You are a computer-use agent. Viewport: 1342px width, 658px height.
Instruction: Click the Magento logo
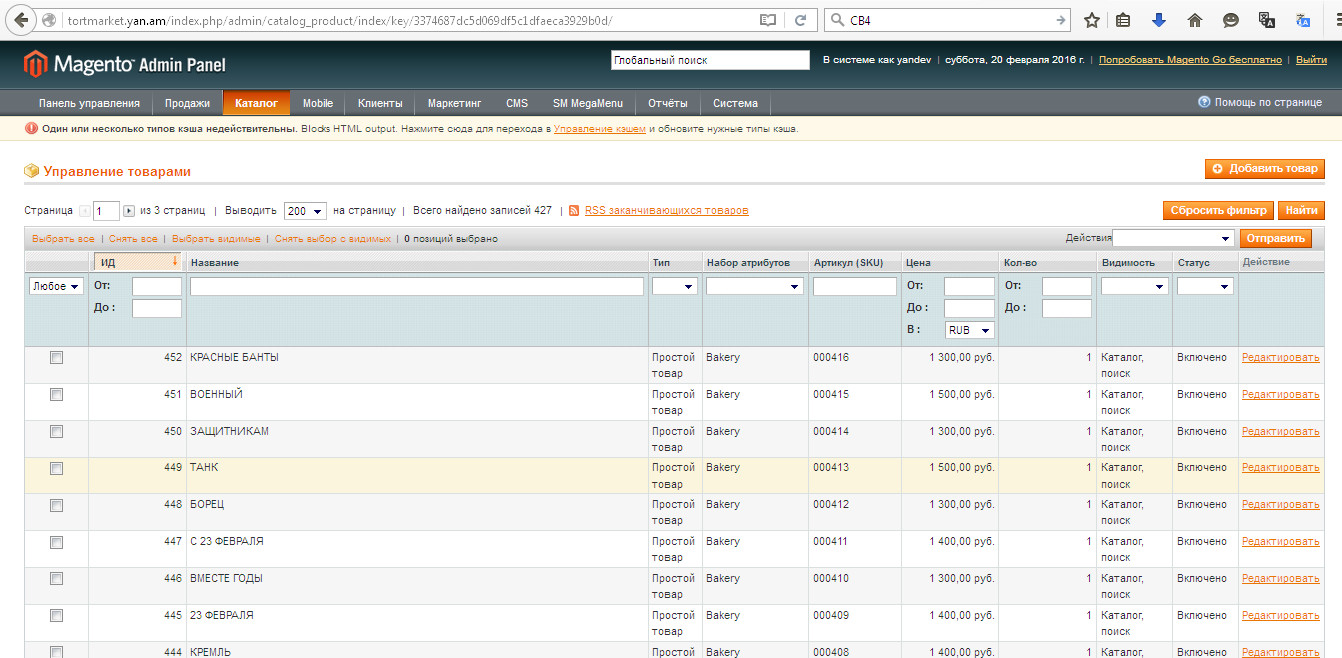[x=125, y=65]
